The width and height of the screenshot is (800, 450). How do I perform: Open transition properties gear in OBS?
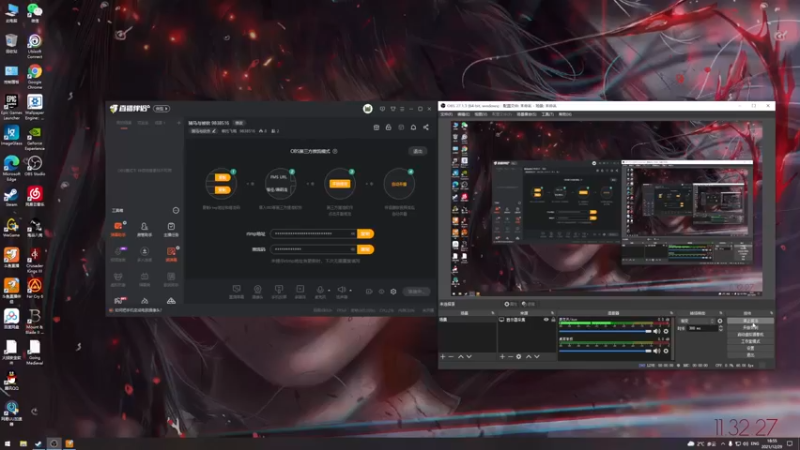point(720,321)
